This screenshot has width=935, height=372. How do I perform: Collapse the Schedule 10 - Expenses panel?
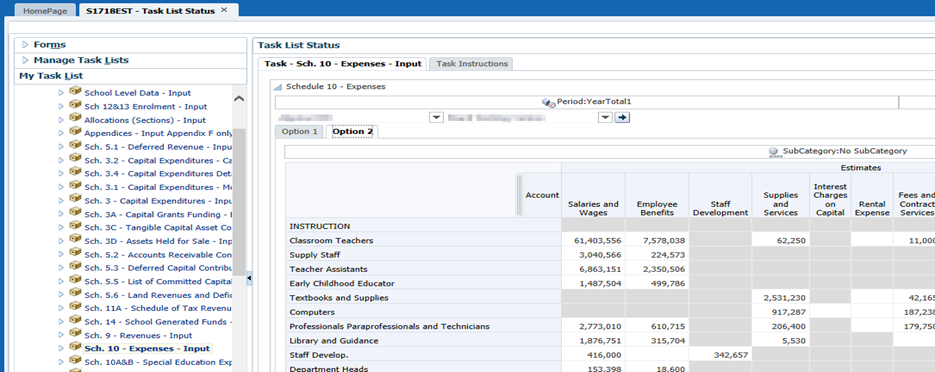[278, 87]
